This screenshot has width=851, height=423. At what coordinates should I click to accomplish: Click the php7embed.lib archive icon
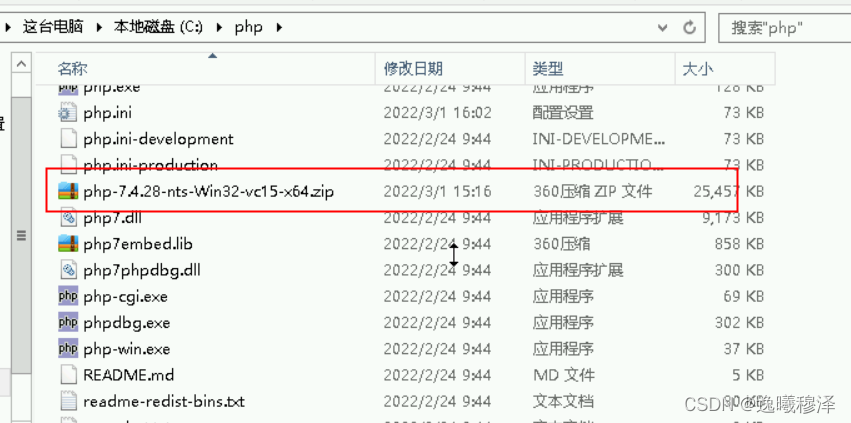tap(68, 244)
